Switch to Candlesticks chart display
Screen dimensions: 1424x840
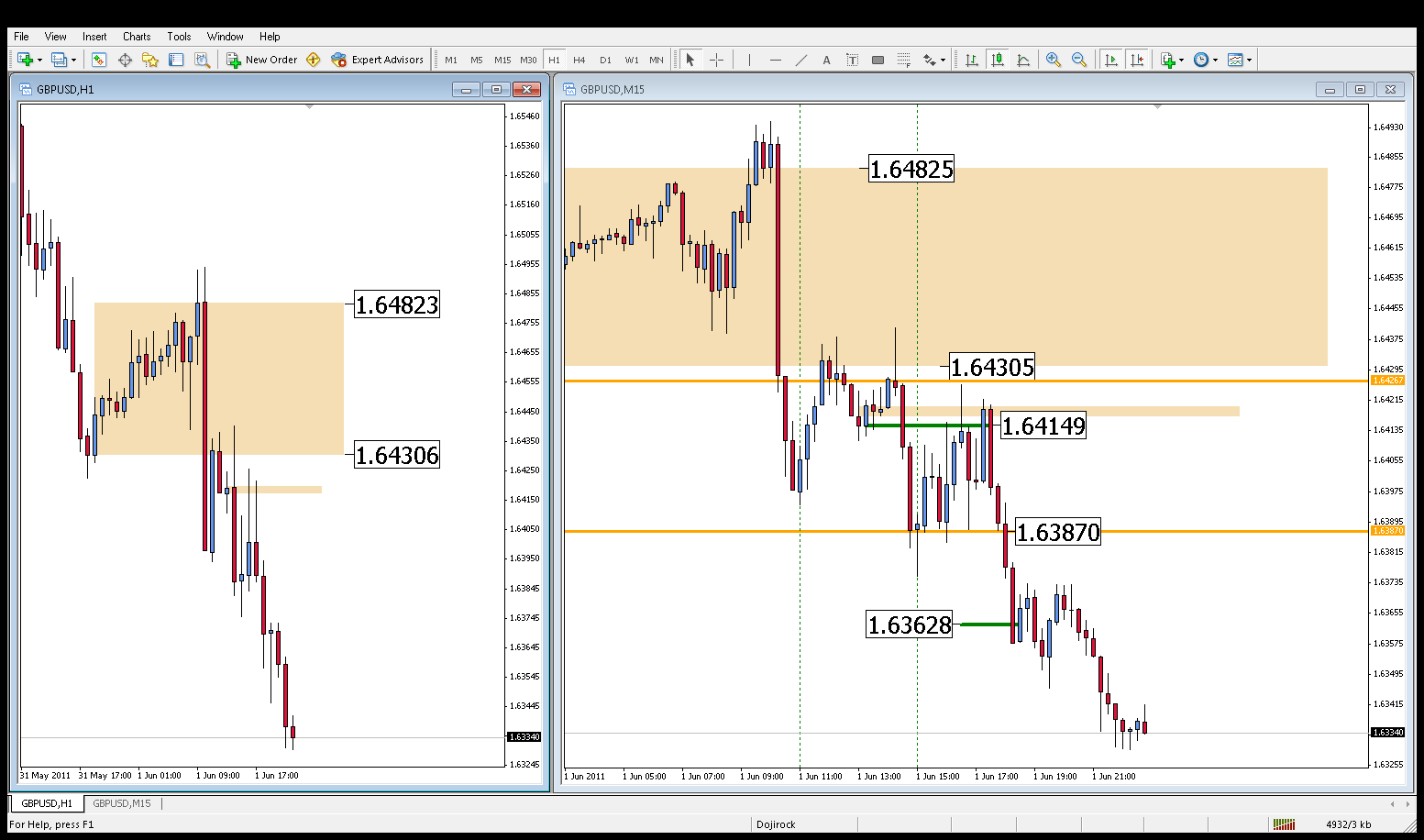pyautogui.click(x=998, y=60)
